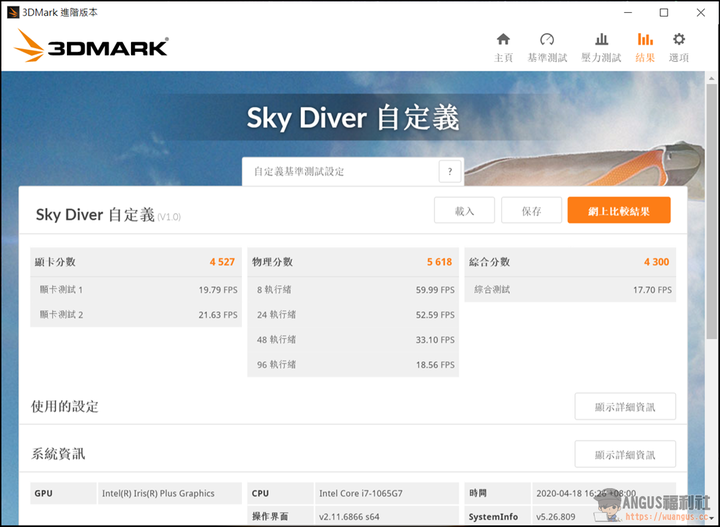Open the home page icon (主頁)
Image resolution: width=720 pixels, height=527 pixels.
(503, 47)
